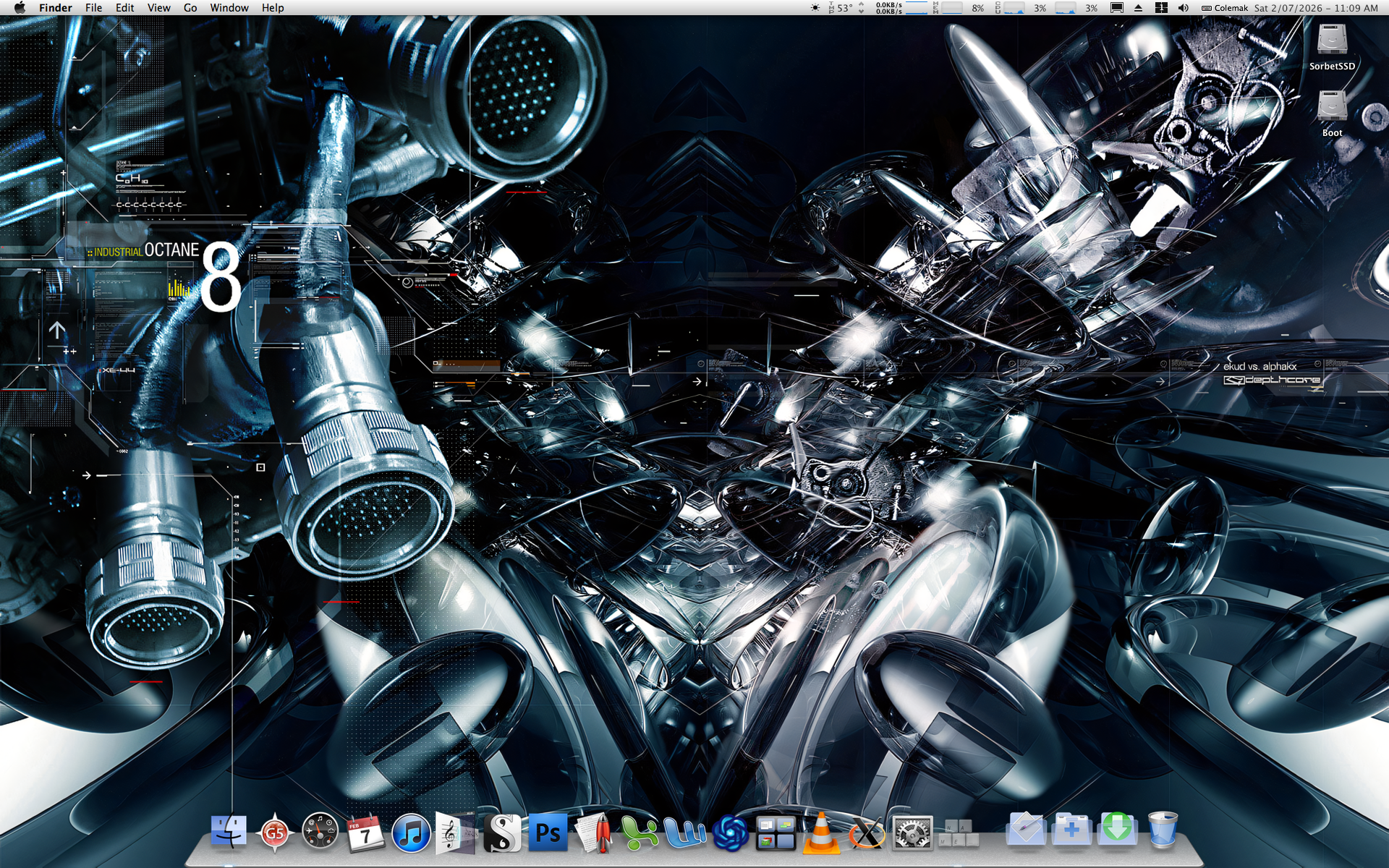Select the Boot drive on the desktop
1389x868 pixels.
pos(1332,114)
